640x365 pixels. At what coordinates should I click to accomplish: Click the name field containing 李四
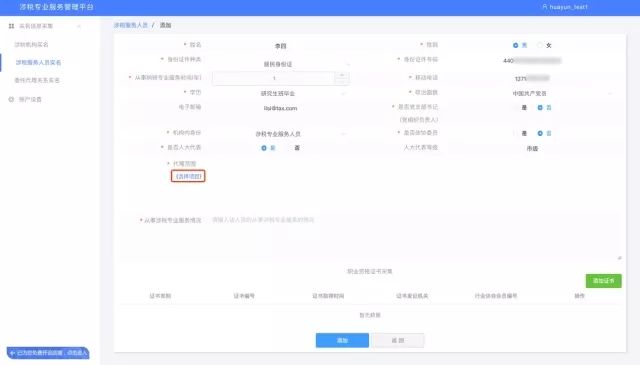[x=280, y=46]
